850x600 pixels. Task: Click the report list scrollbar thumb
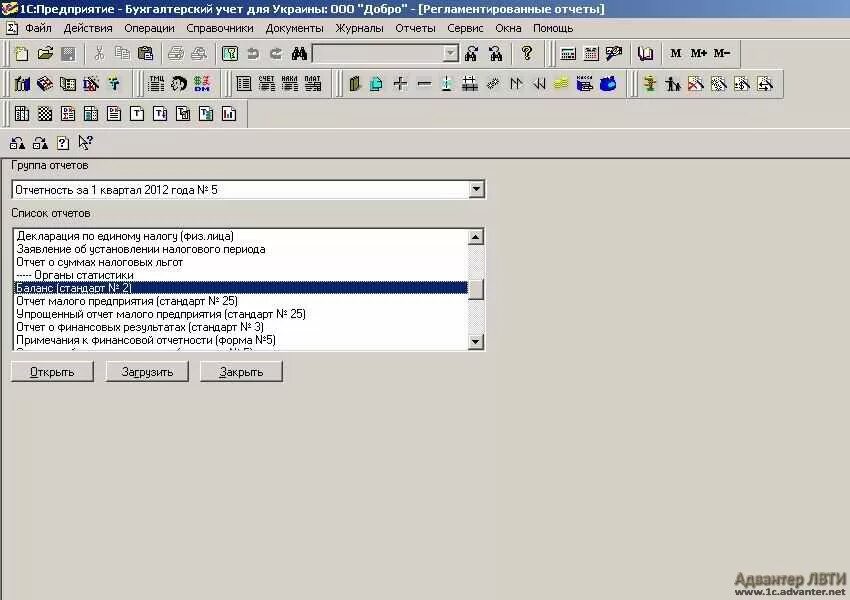pyautogui.click(x=475, y=289)
